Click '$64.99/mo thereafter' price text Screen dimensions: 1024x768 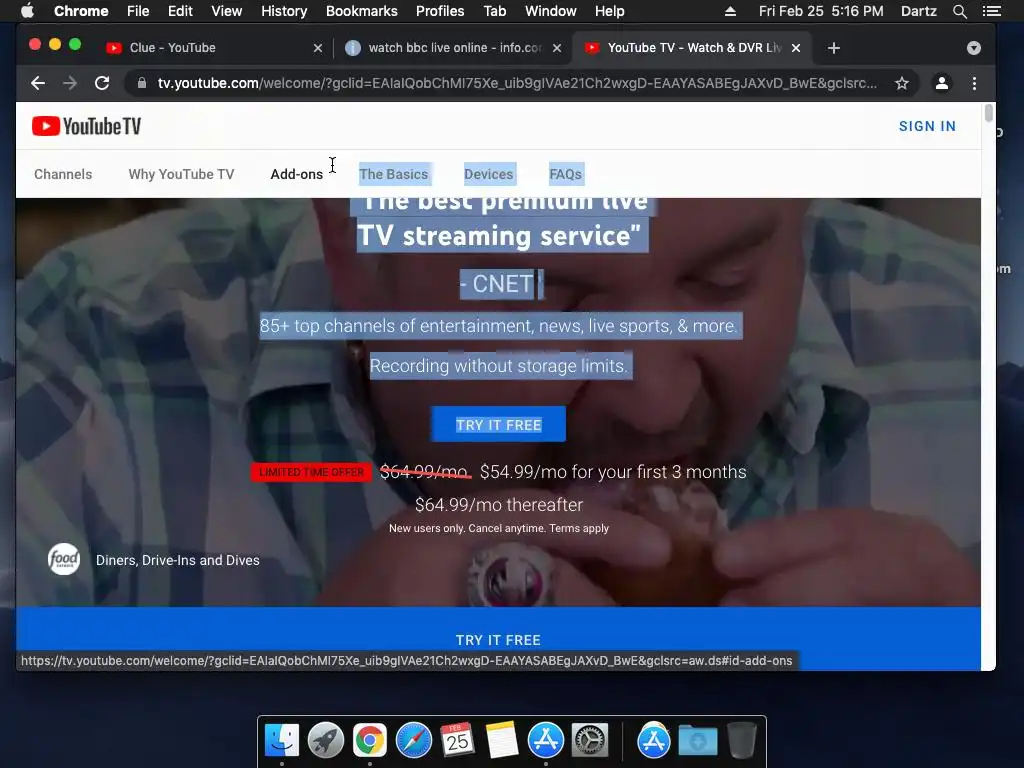[x=499, y=505]
